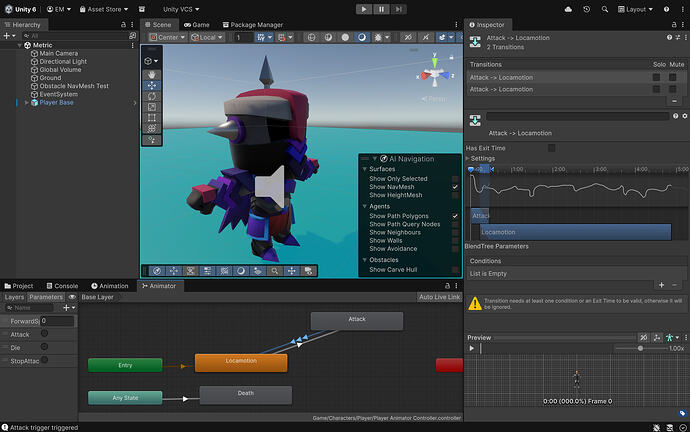Click the Animator parameters eye icon

coord(72,297)
